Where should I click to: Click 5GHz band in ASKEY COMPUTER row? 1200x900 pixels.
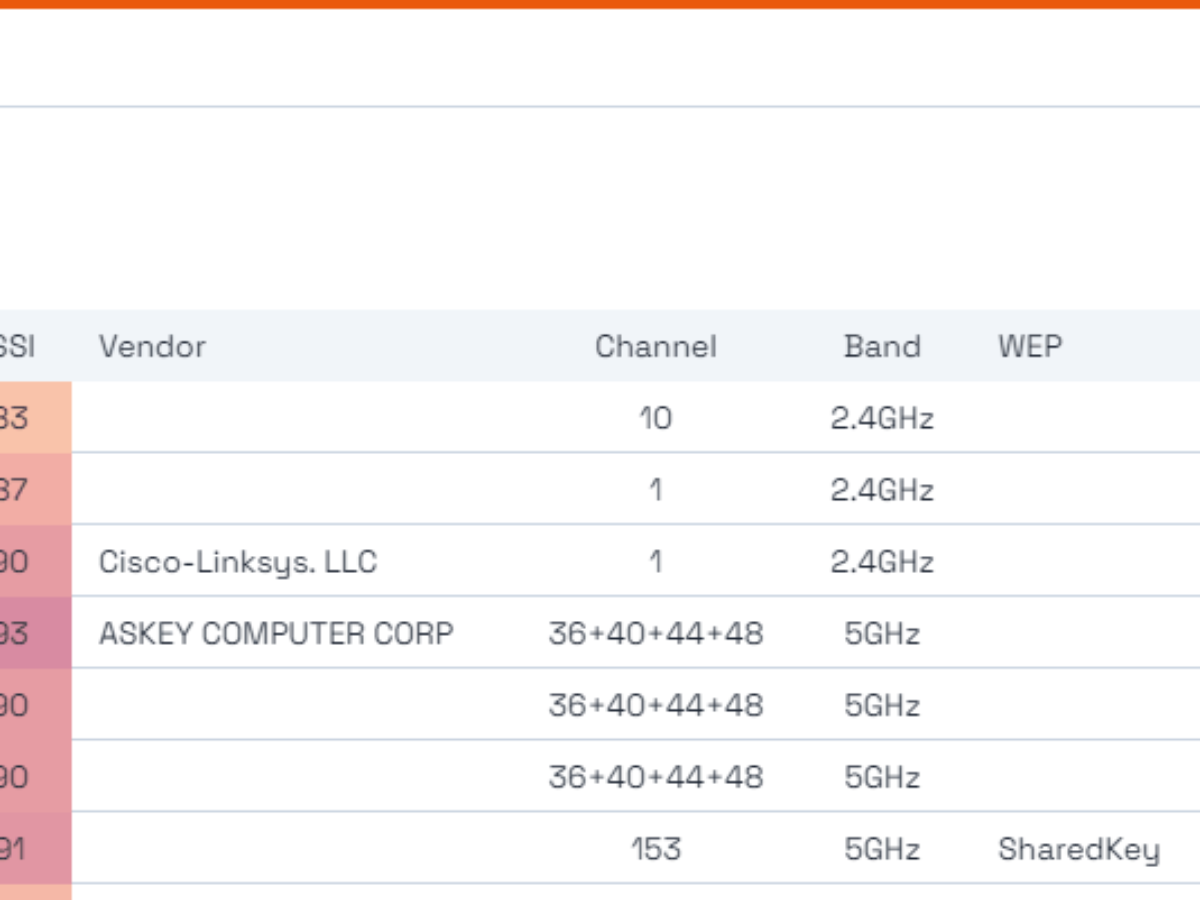881,634
